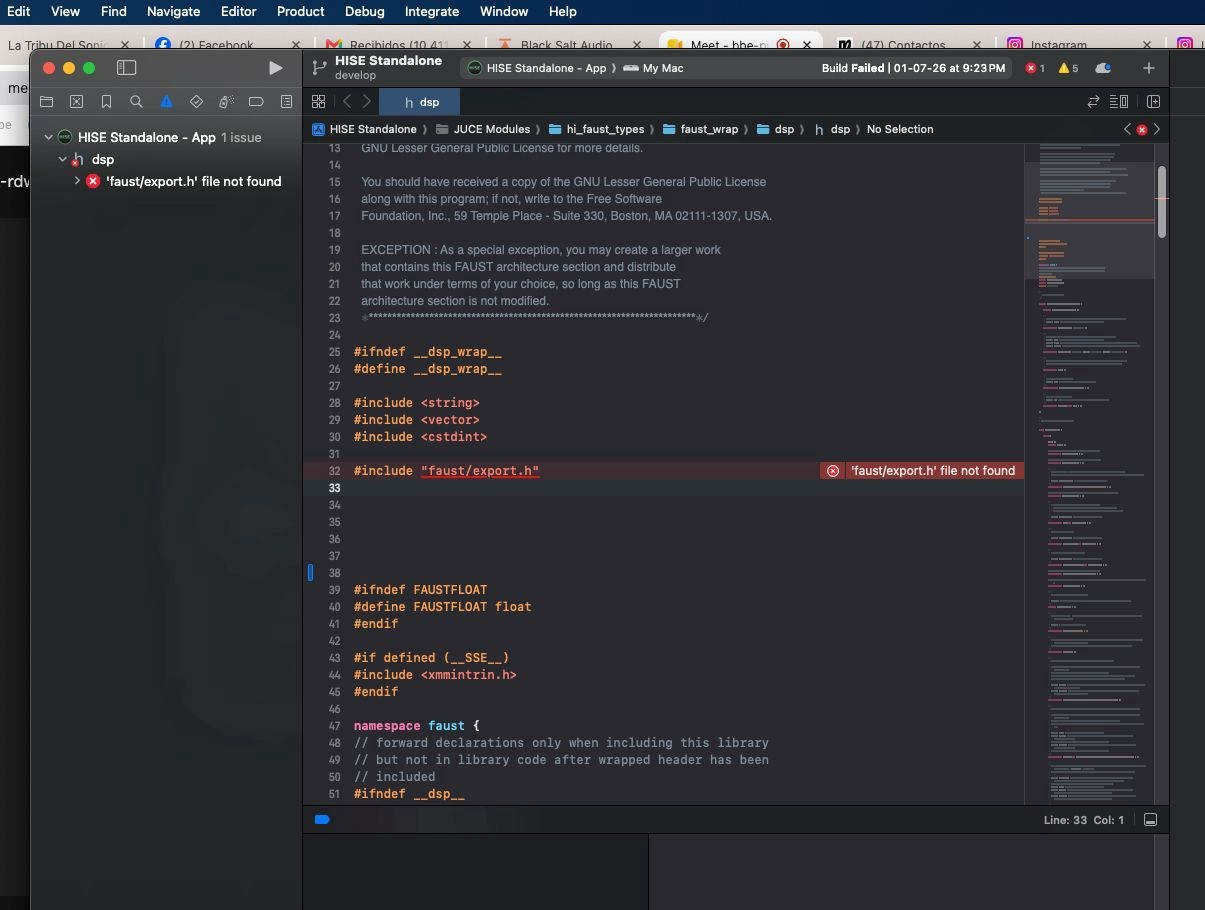Open the Breakpoint navigator
The height and width of the screenshot is (910, 1205).
click(256, 102)
